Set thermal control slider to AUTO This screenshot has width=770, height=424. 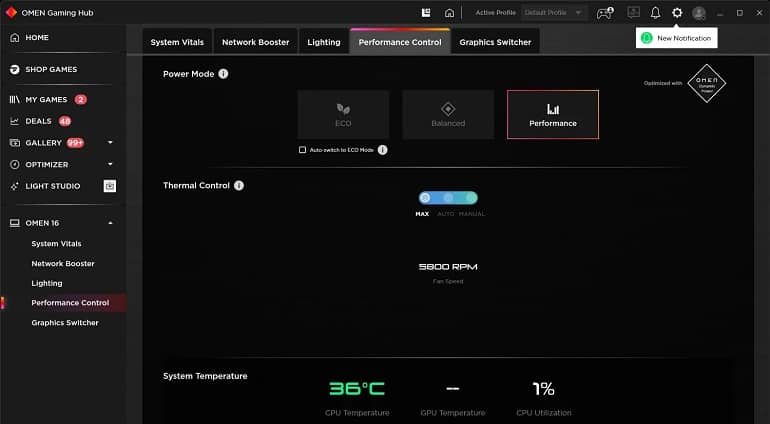(448, 198)
